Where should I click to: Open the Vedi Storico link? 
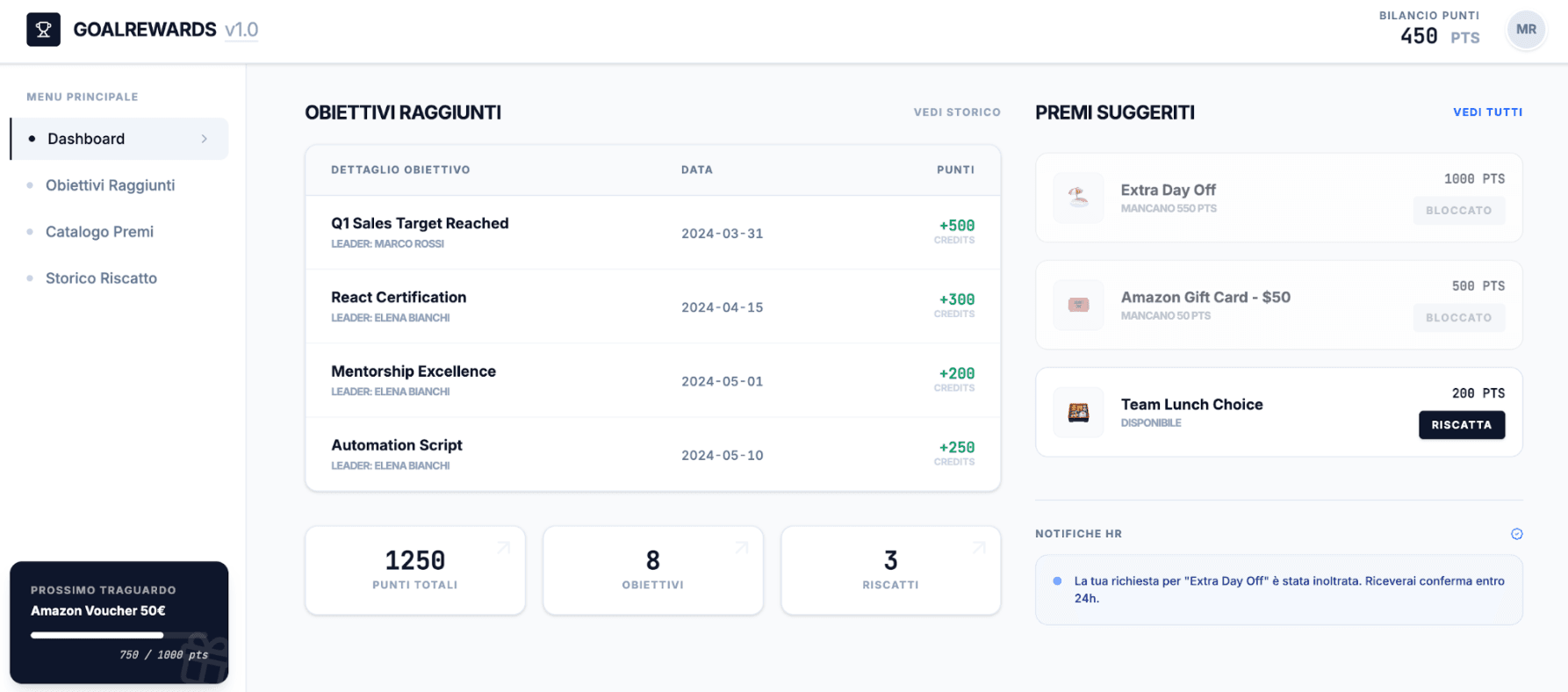(957, 112)
